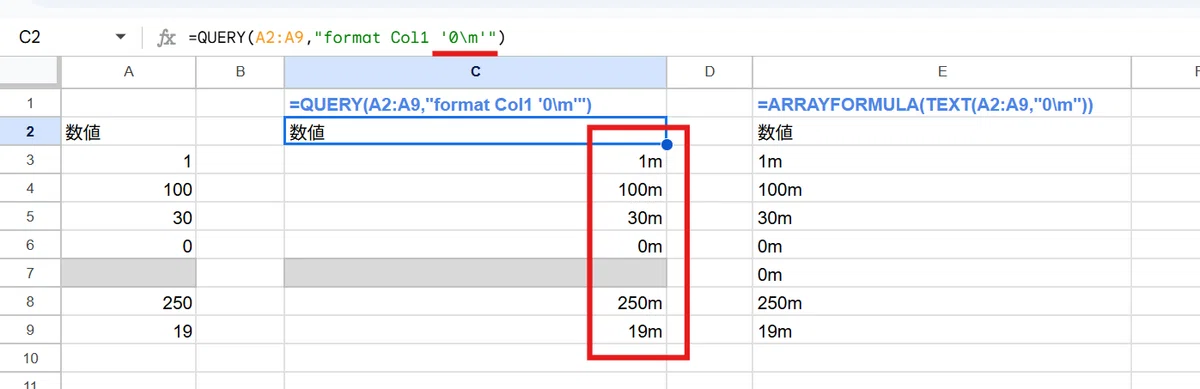Screen dimensions: 1200x389
Task: Click cell A6 containing 0
Action: 129,245
